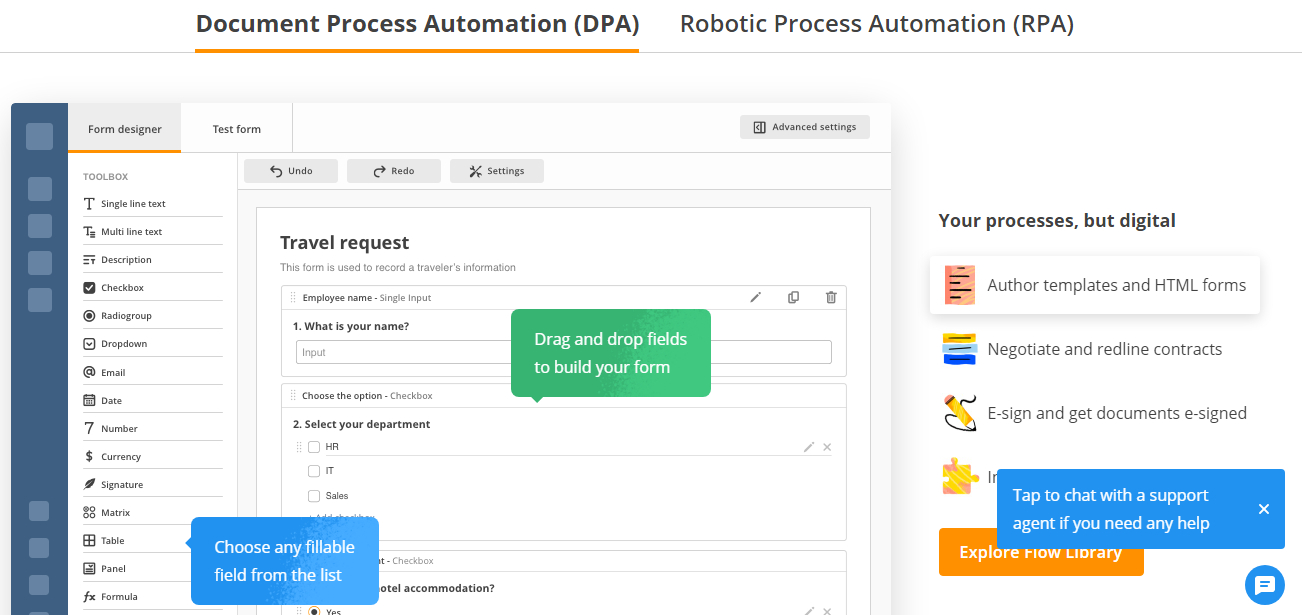The image size is (1302, 615).
Task: Open Advanced settings panel
Action: 805,127
